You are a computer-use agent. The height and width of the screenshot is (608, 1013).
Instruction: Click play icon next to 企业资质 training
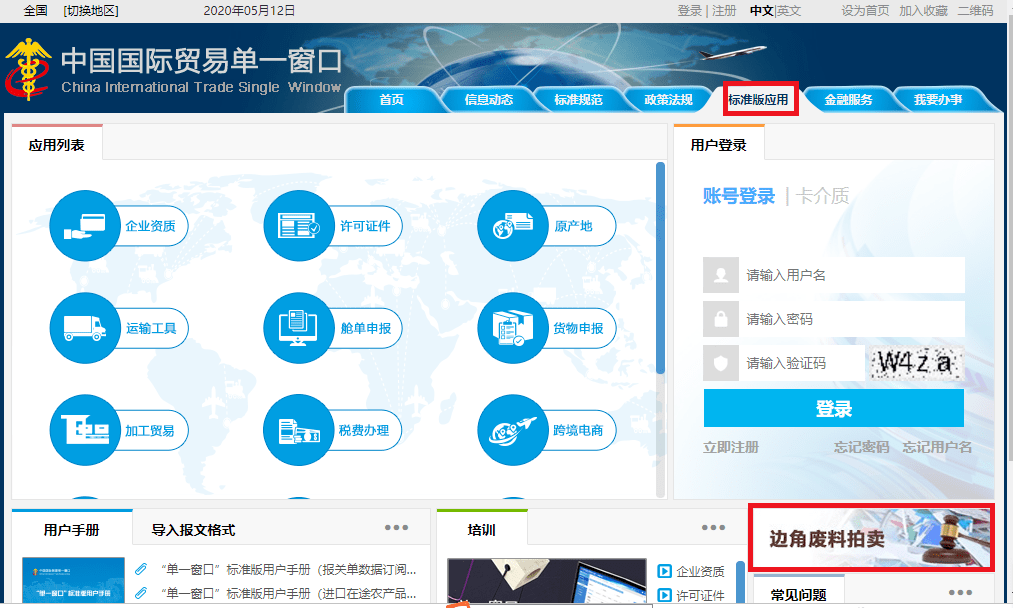[664, 571]
